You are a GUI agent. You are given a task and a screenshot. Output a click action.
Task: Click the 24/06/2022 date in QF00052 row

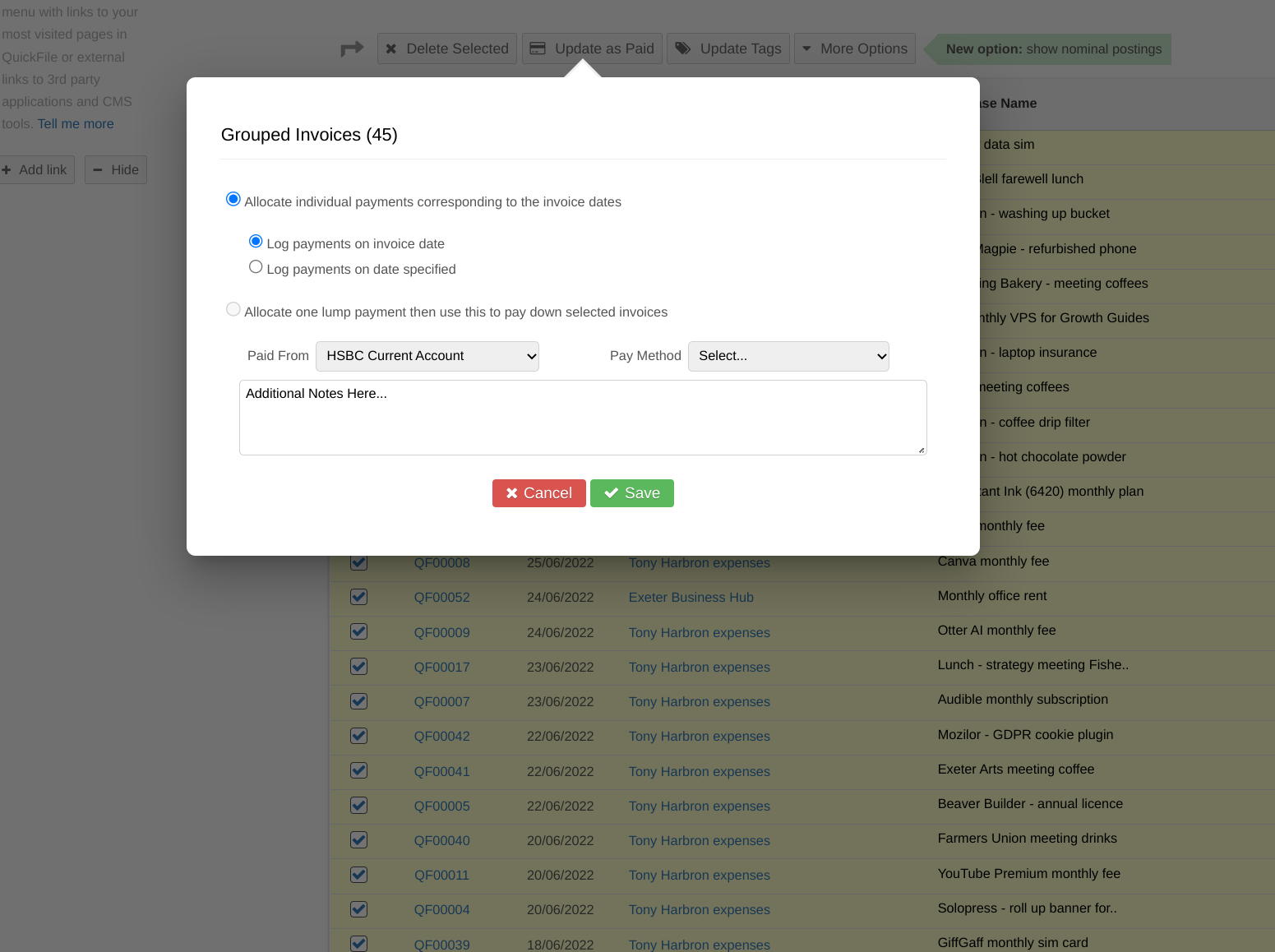coord(561,598)
